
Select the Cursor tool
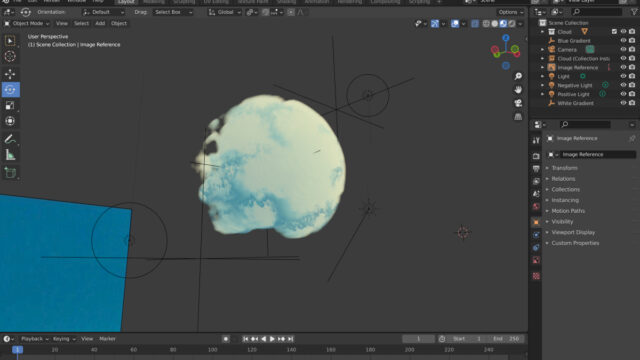(x=10, y=56)
